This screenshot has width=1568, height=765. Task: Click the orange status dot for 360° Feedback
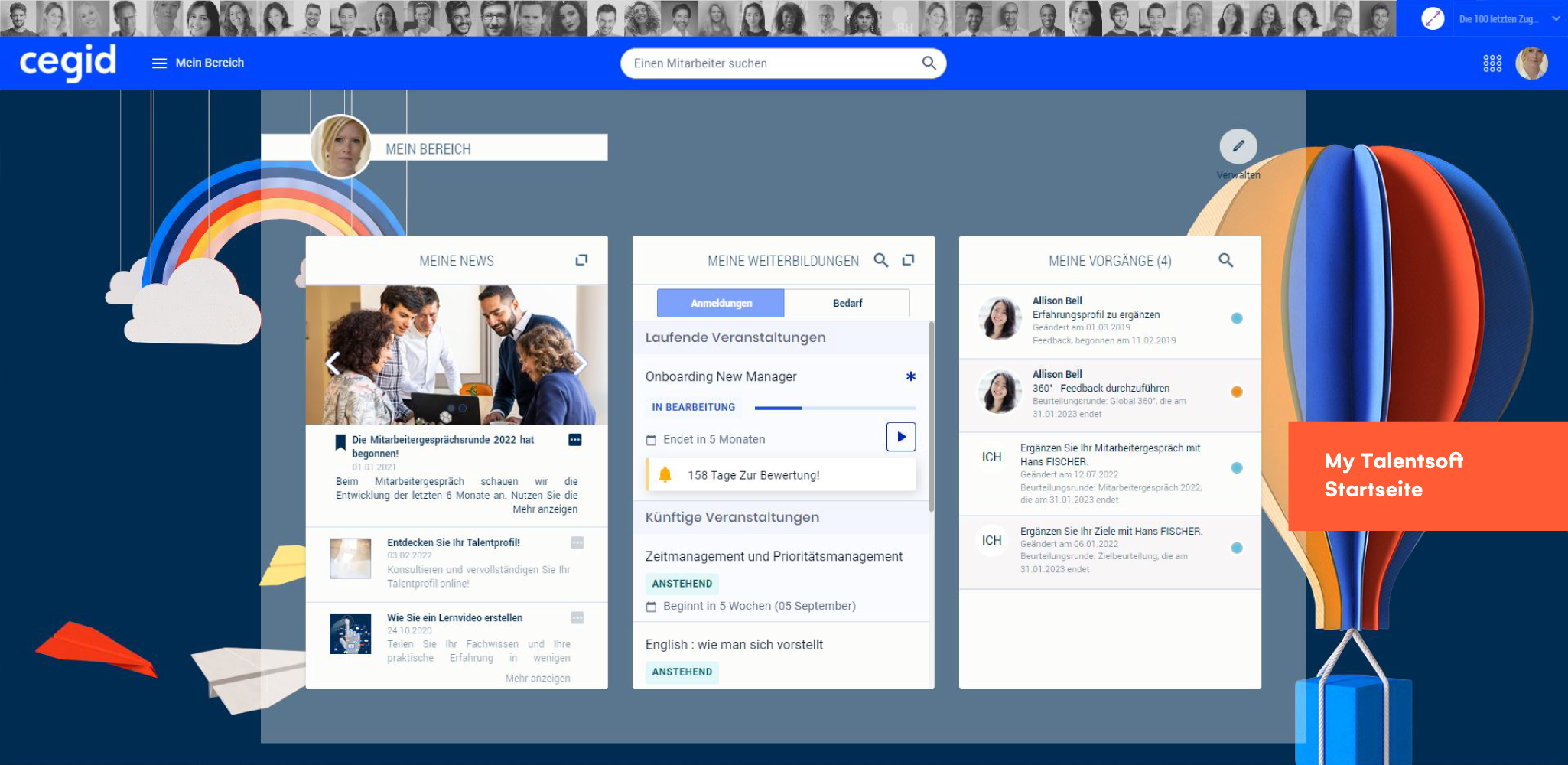click(x=1237, y=392)
